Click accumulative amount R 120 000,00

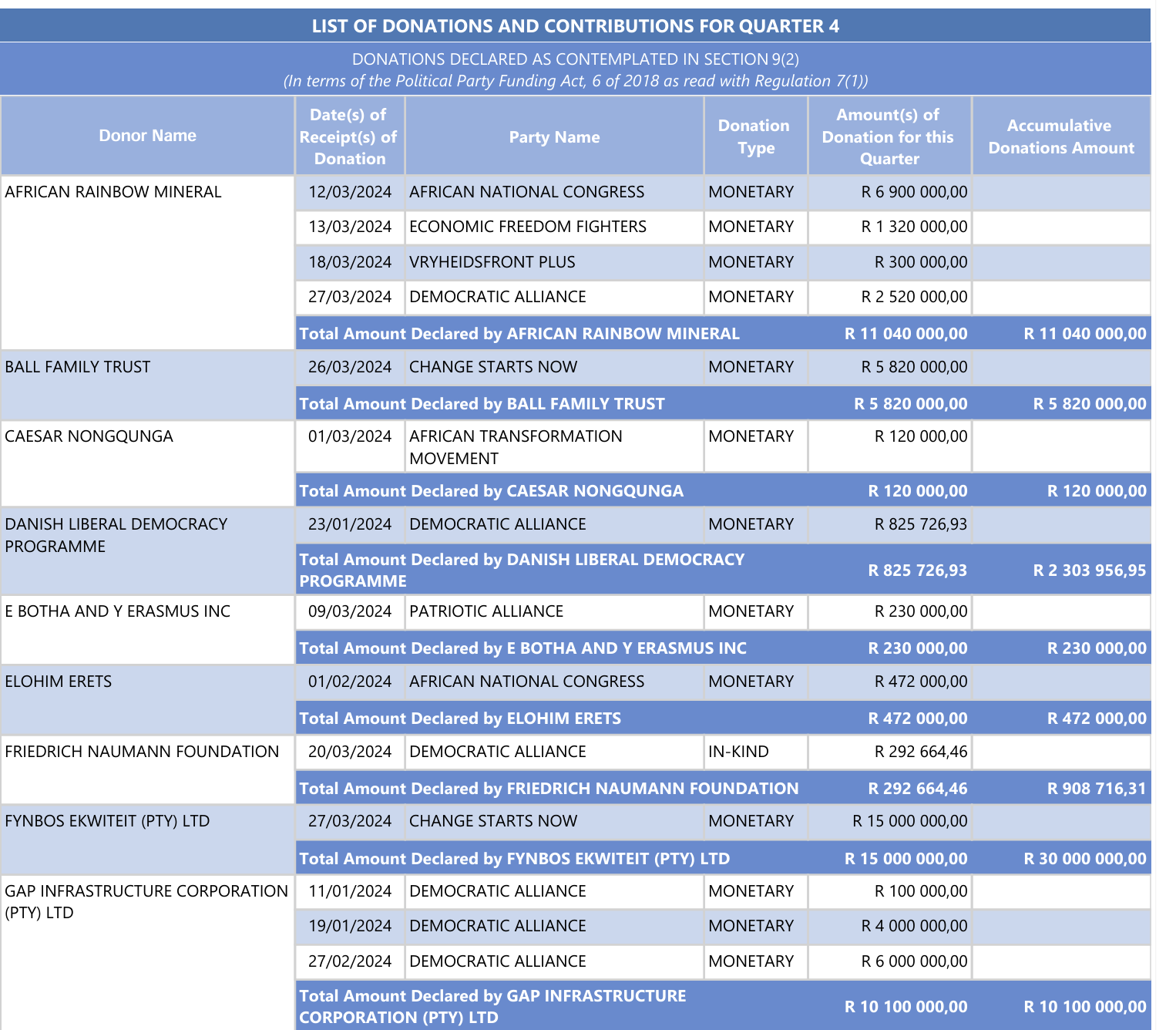pos(1097,491)
